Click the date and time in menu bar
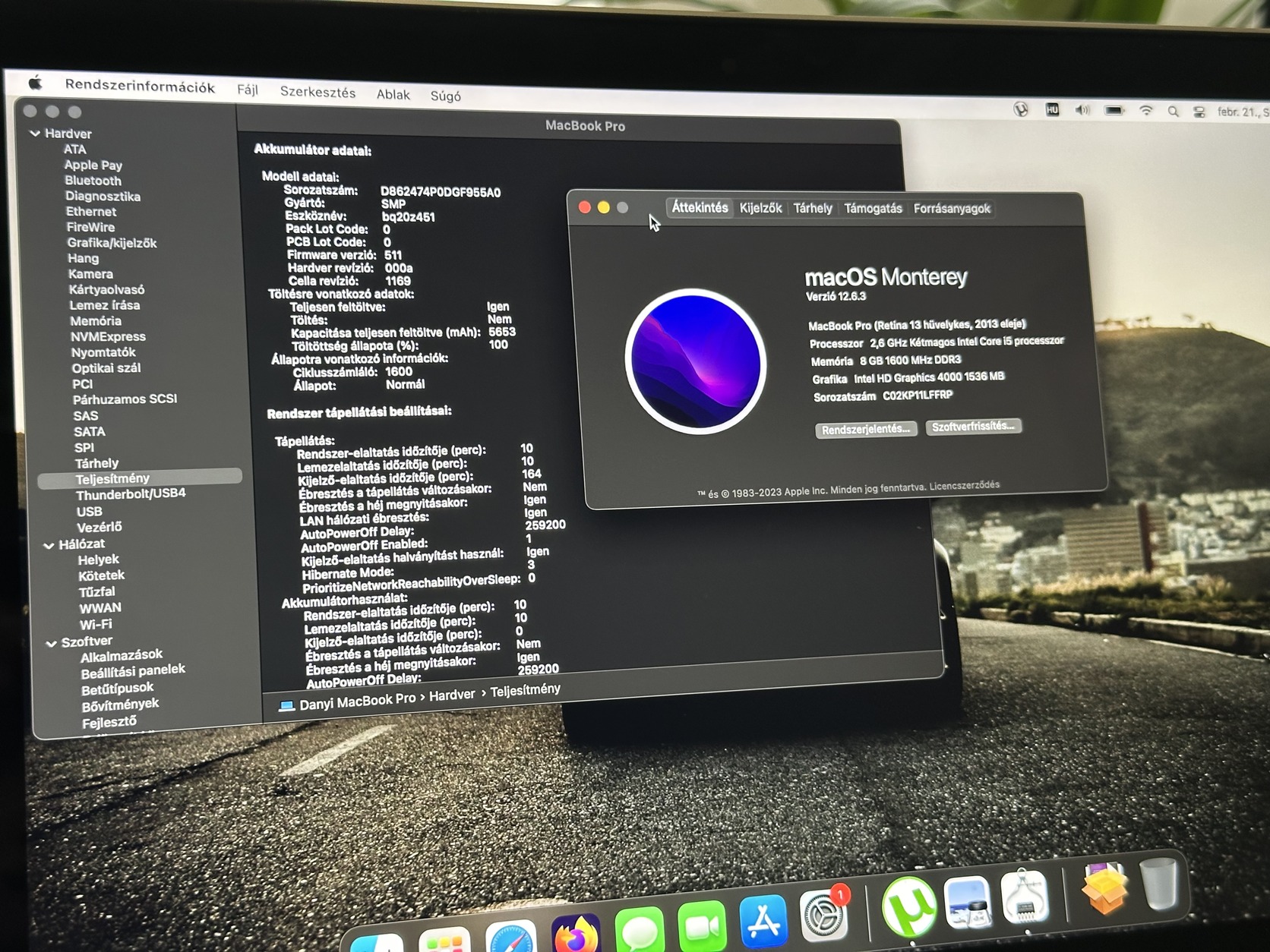The height and width of the screenshot is (952, 1270). 1243,112
